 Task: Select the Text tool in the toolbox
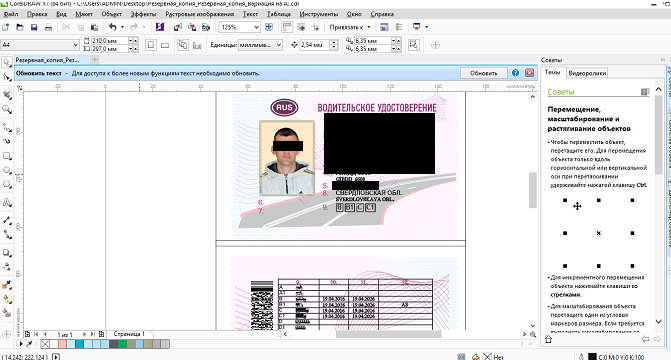(7, 202)
